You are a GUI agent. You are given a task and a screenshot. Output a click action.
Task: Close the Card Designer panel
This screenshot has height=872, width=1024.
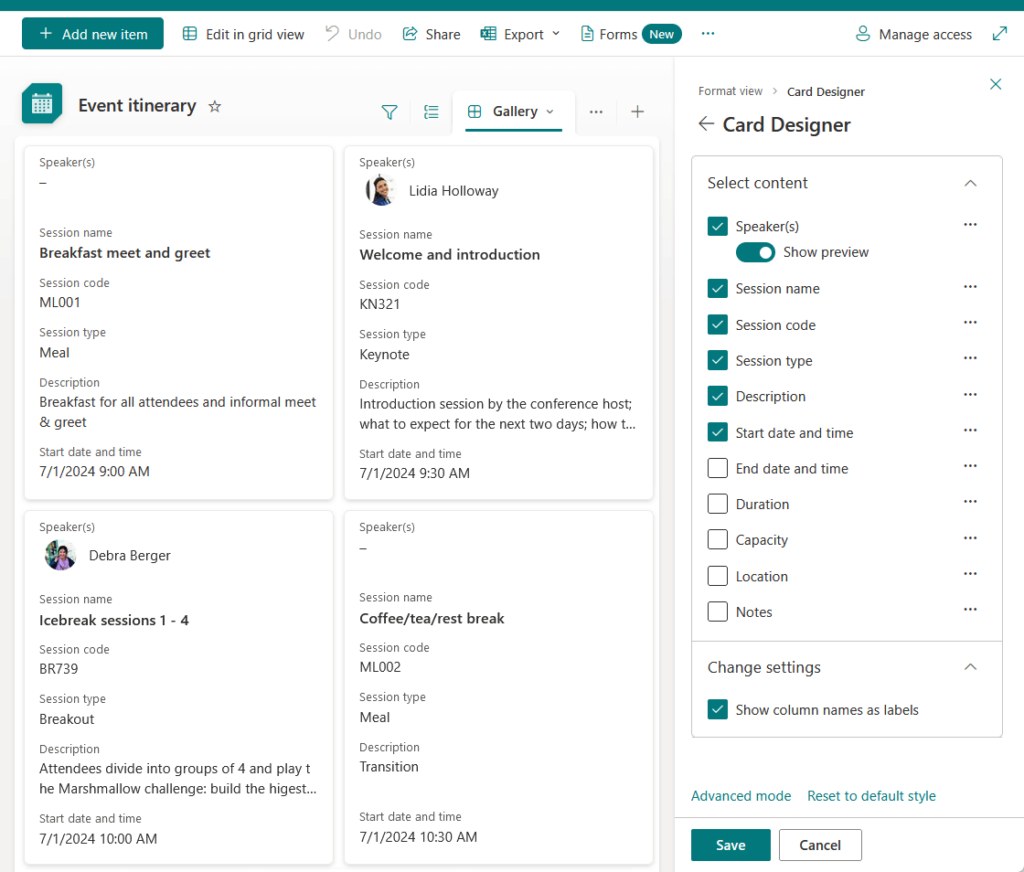click(995, 84)
